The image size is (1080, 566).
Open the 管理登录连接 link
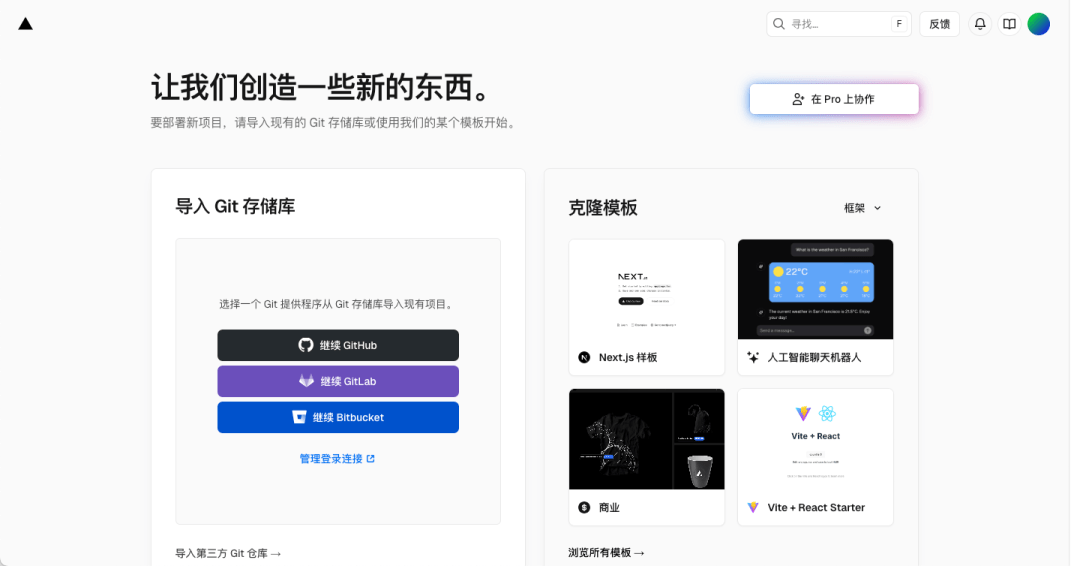point(338,459)
